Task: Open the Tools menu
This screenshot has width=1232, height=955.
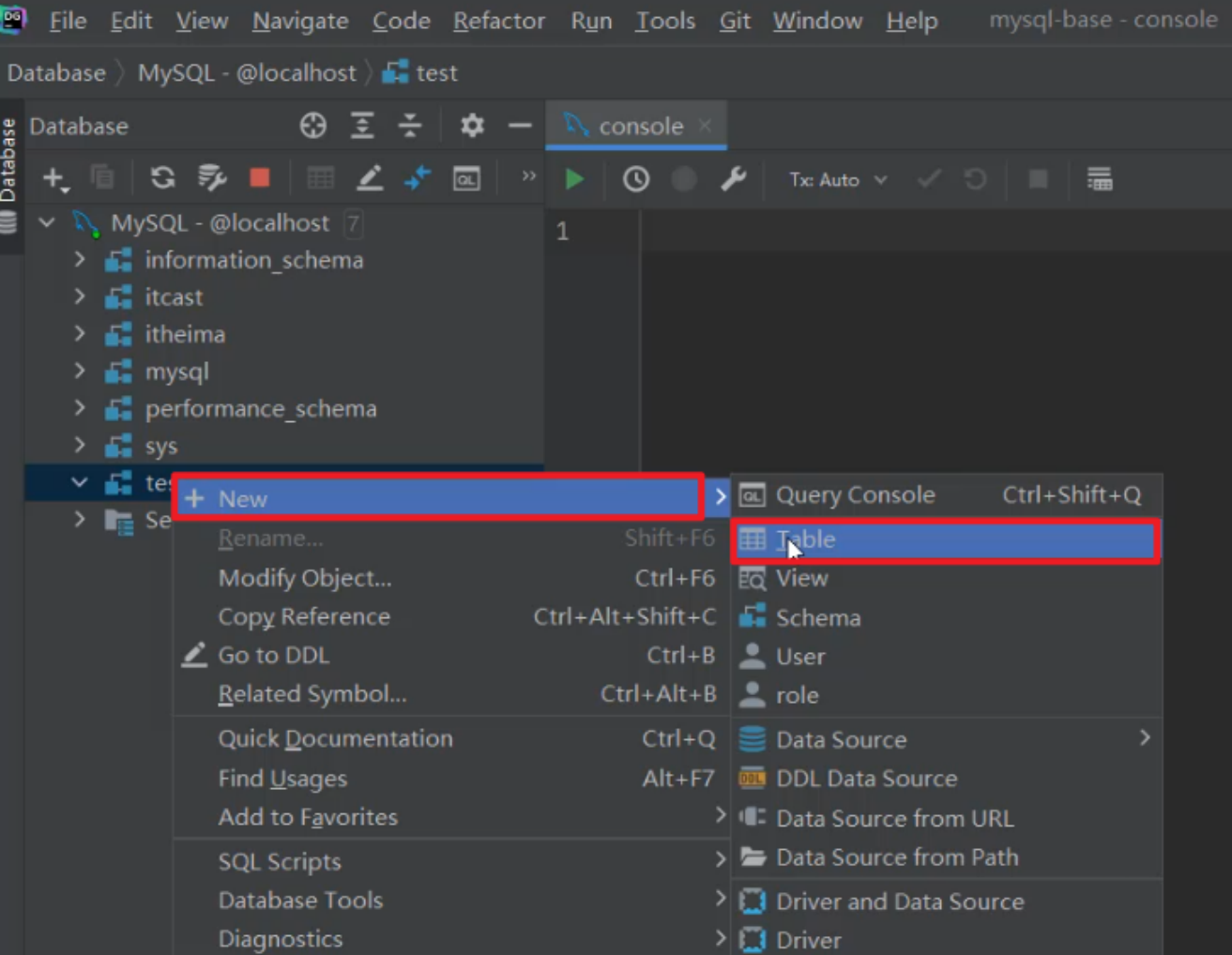Action: coord(665,20)
